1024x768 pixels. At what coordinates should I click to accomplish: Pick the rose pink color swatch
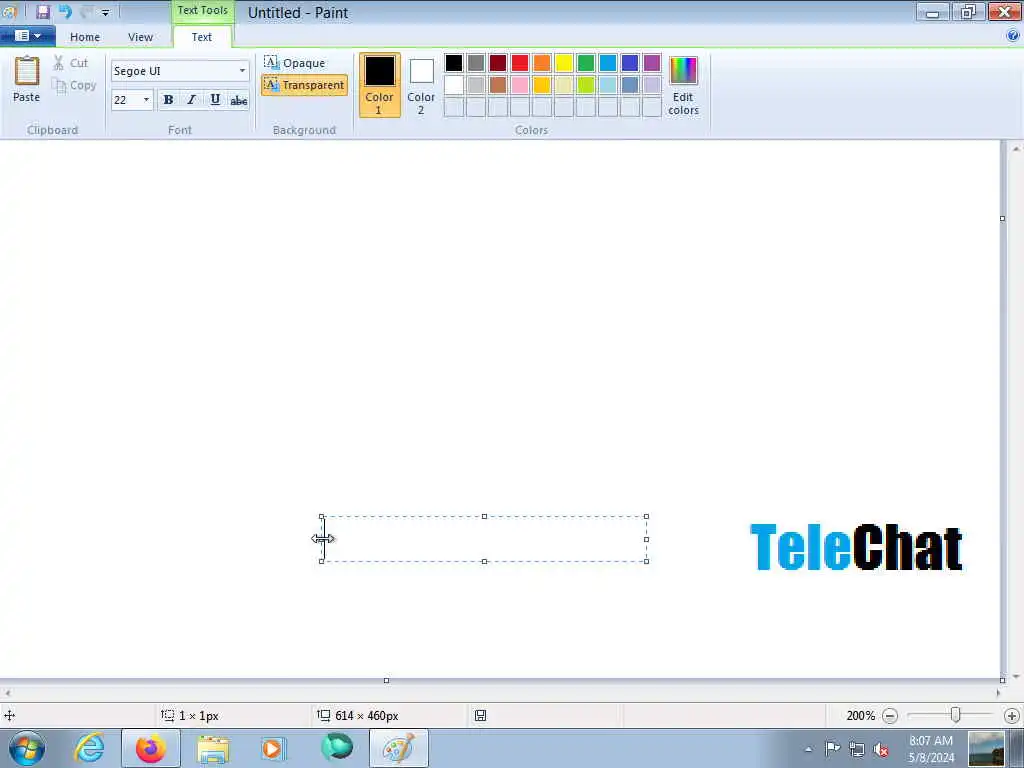(520, 85)
